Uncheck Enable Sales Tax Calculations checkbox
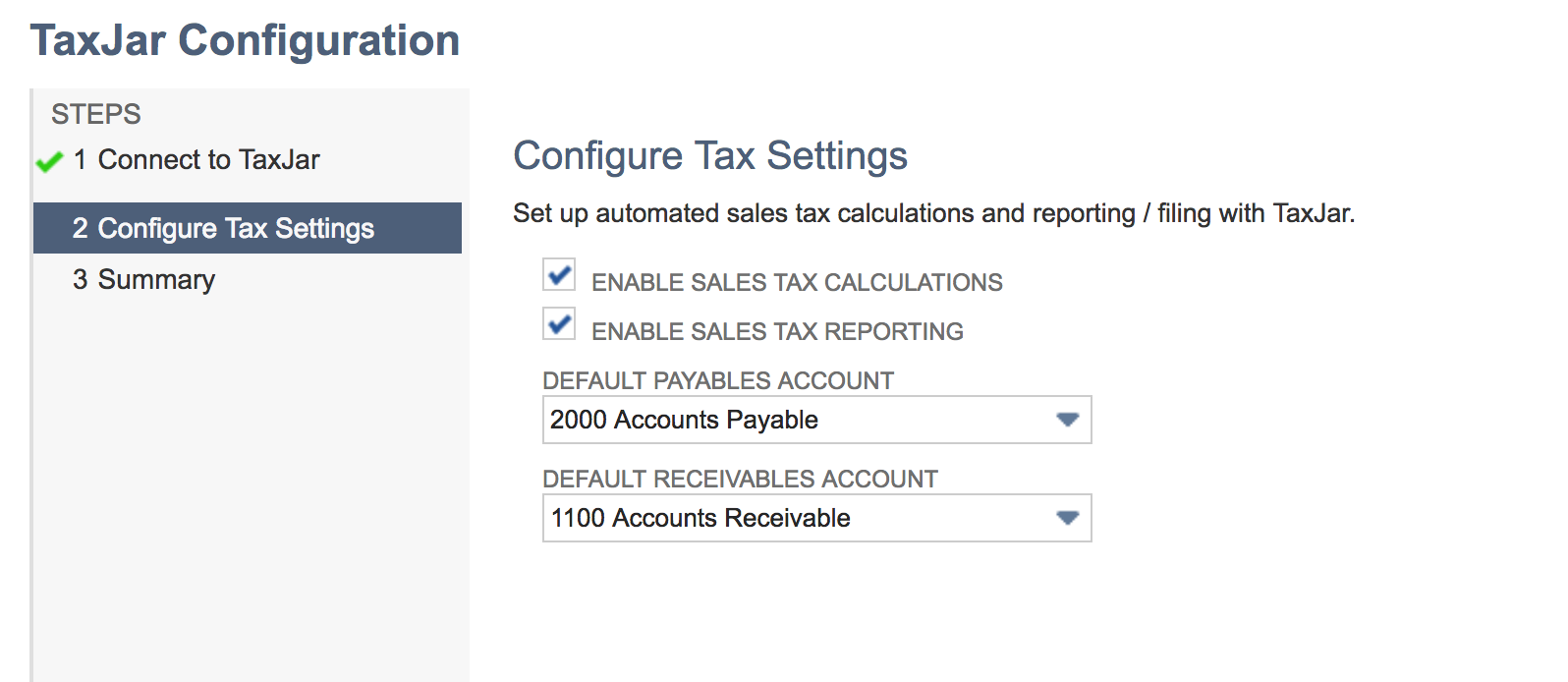Screen dimensions: 1568x682 point(560,275)
